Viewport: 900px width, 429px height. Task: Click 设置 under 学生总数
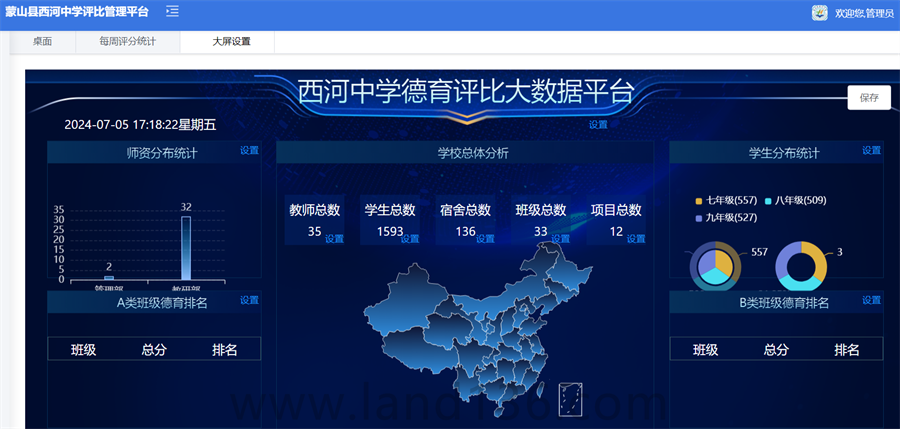pyautogui.click(x=410, y=239)
